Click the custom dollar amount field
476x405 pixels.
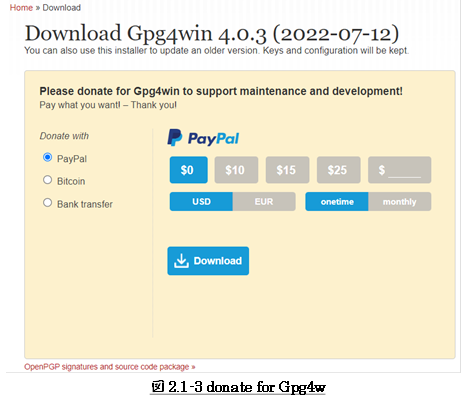[x=399, y=170]
